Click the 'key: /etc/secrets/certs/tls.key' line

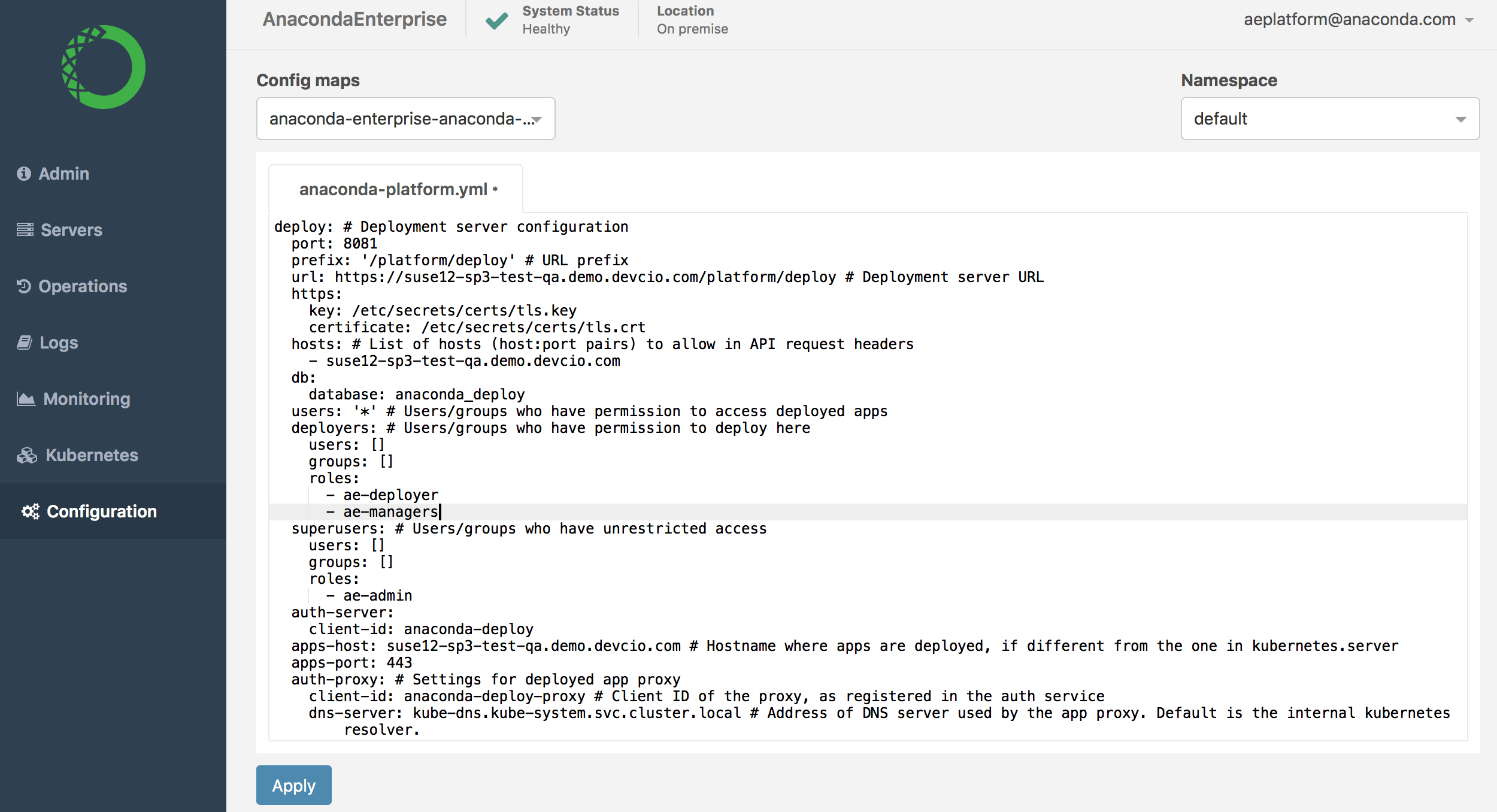[443, 311]
